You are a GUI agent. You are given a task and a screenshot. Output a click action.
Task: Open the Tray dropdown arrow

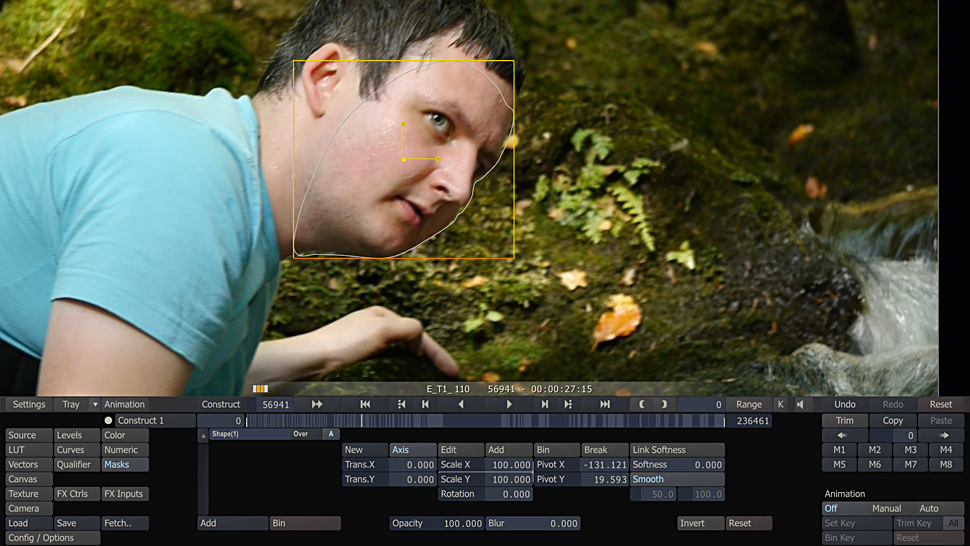(95, 405)
